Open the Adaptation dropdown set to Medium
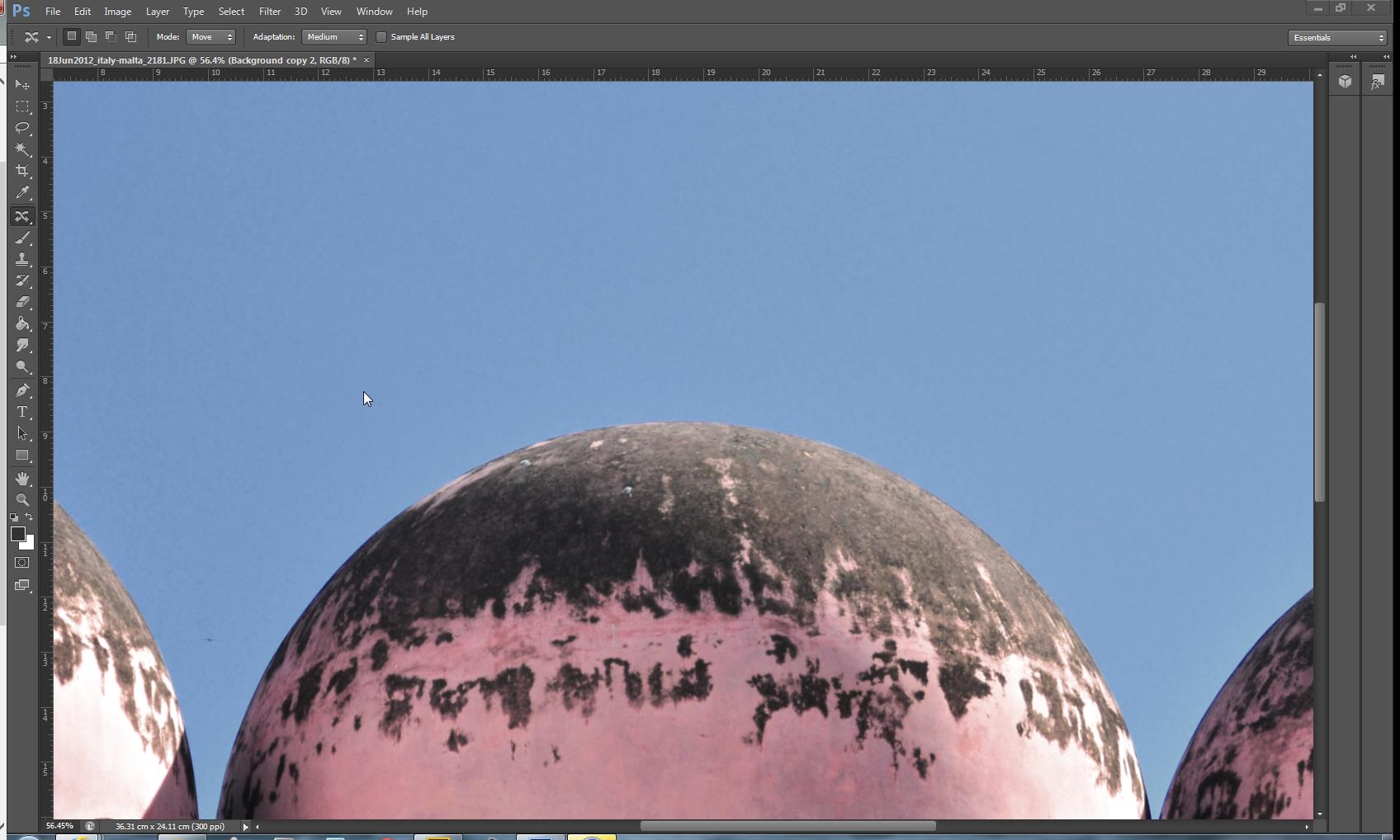 (x=334, y=37)
